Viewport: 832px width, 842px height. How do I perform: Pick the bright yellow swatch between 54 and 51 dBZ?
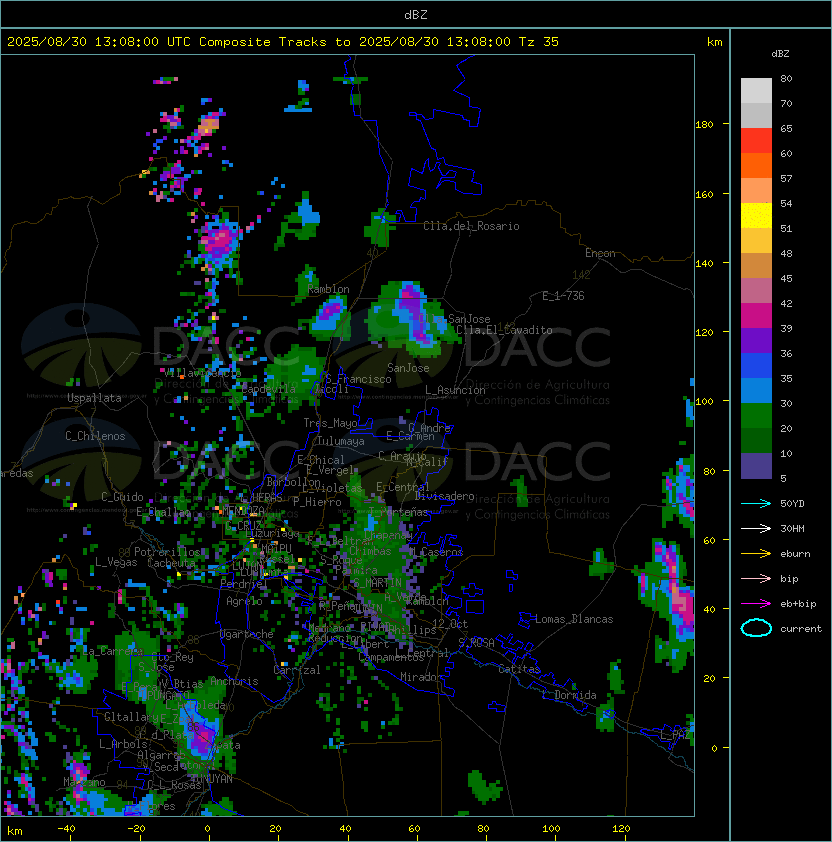click(756, 216)
